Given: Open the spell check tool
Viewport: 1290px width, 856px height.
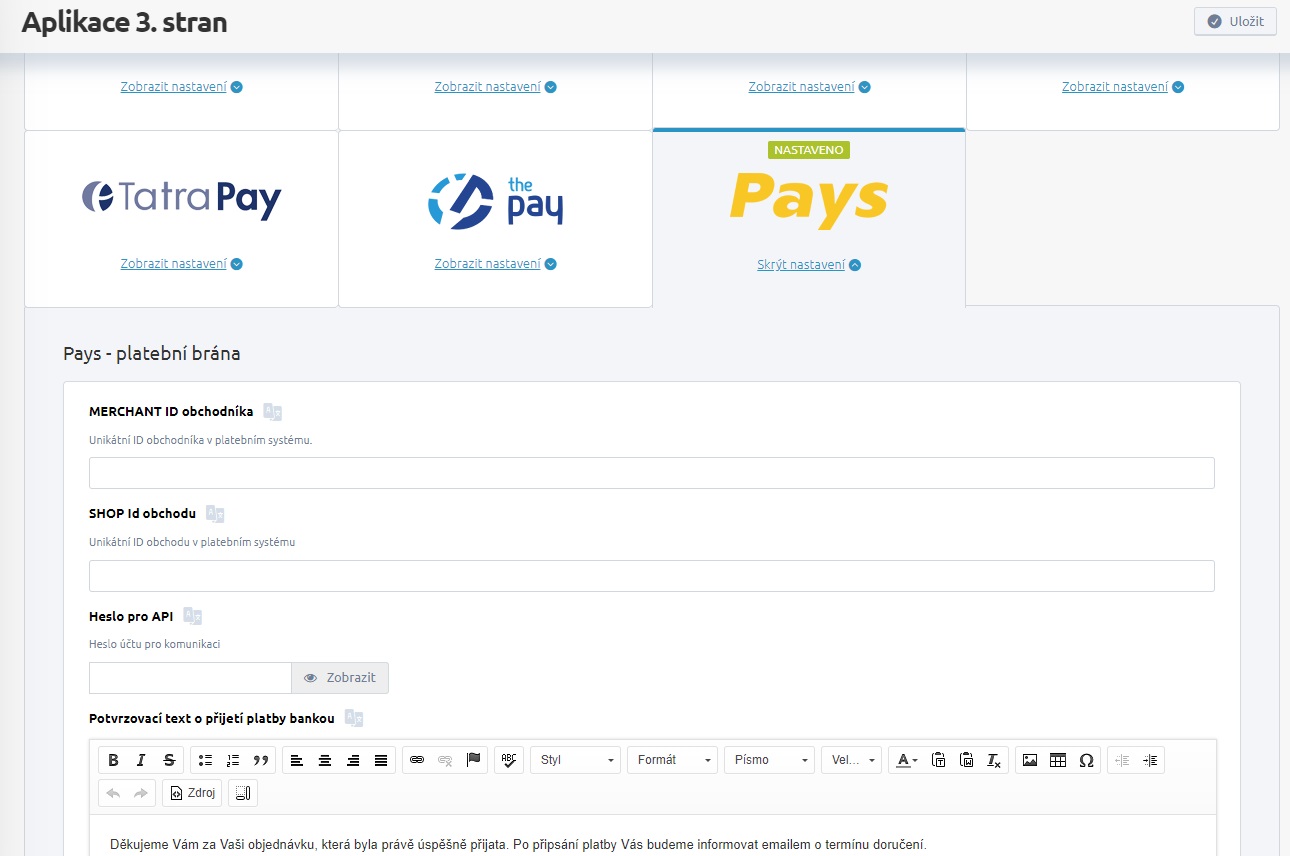Looking at the screenshot, I should pos(509,760).
